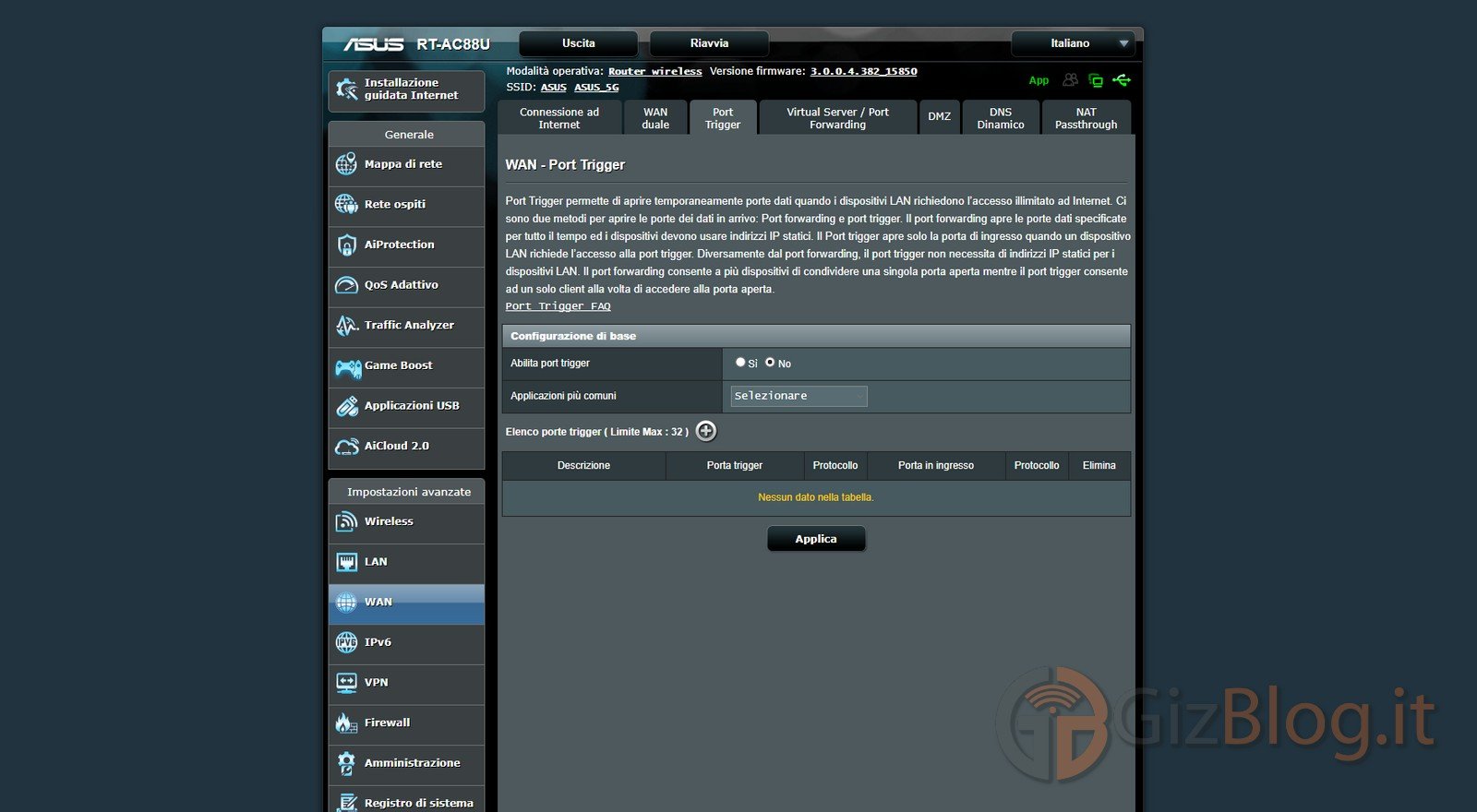Screen dimensions: 1477x812
Task: Switch to Connessione ad Internet tab
Action: [559, 118]
